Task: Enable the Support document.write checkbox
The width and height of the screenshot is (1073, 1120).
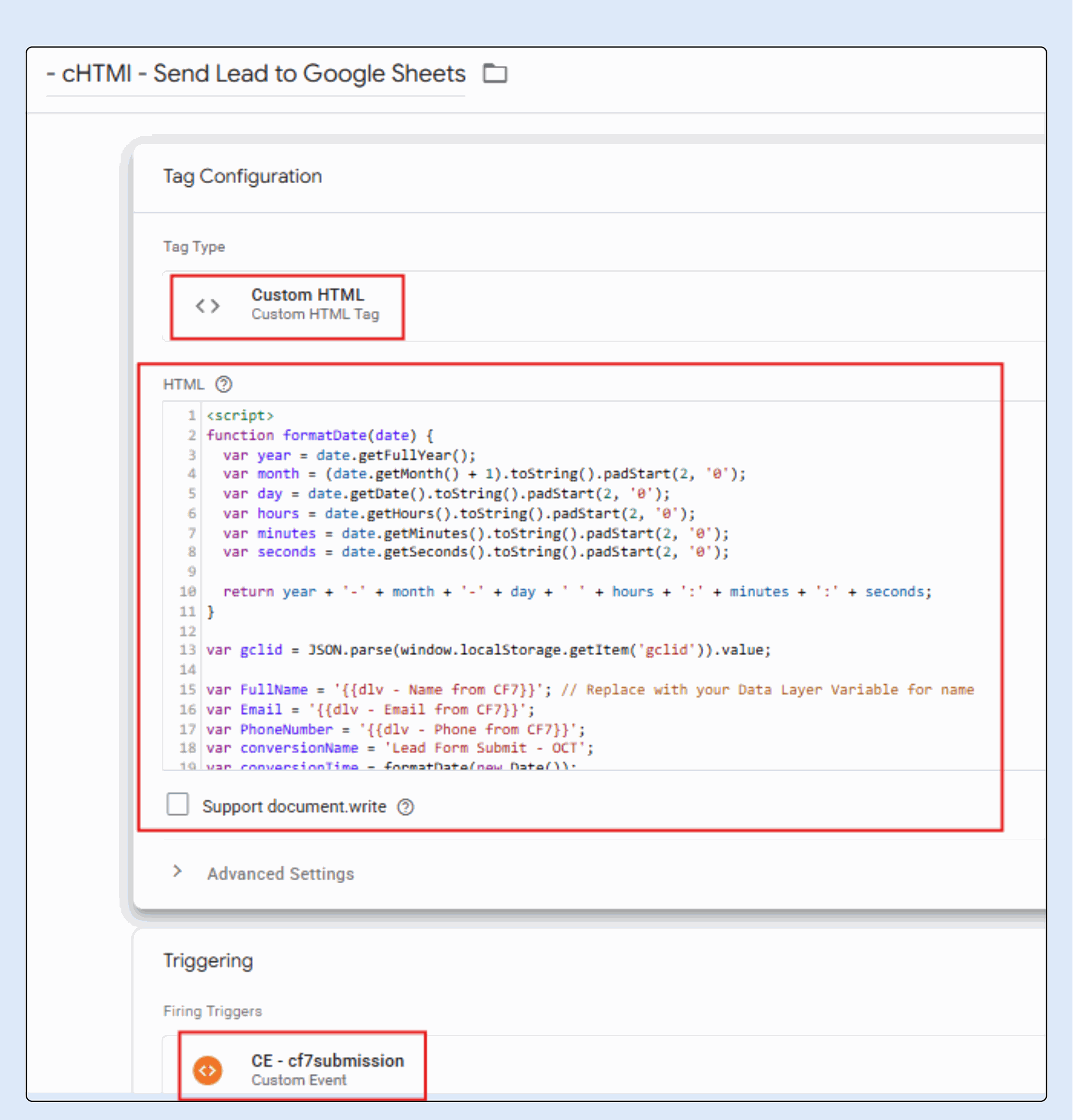Action: click(x=178, y=804)
